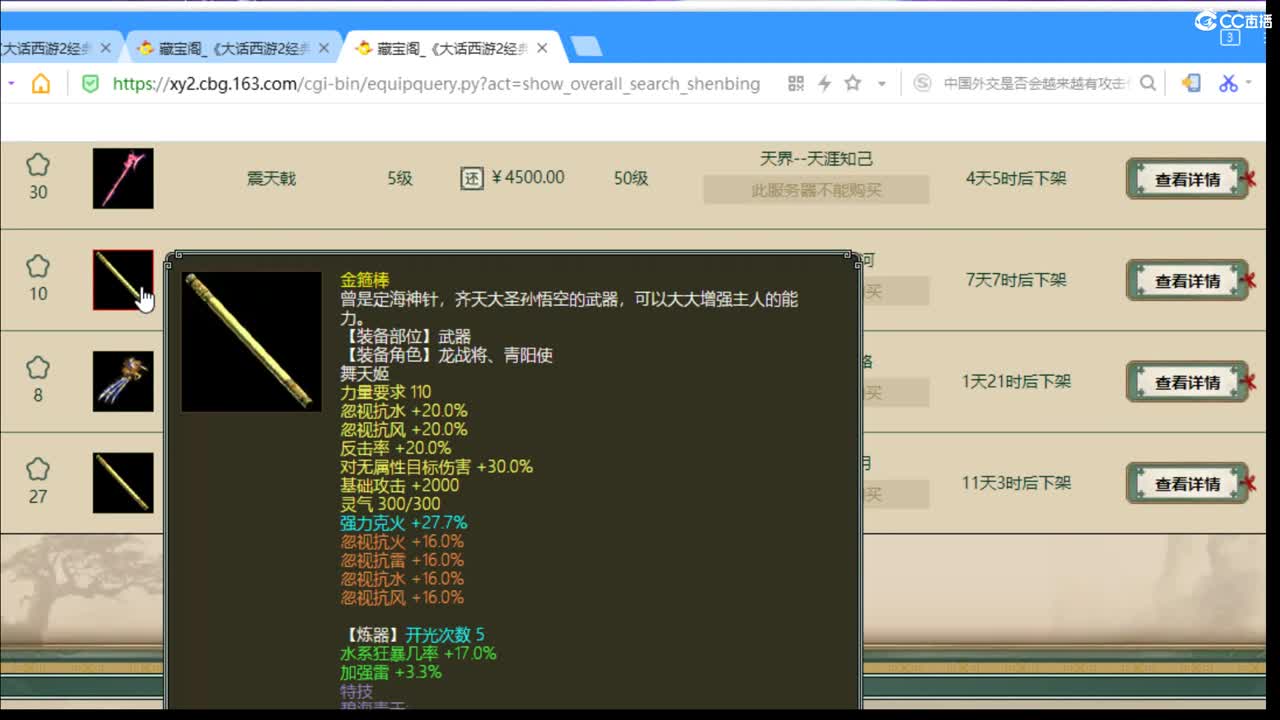1280x720 pixels.
Task: Click the 强力克火 +27.7% attribute line
Action: pyautogui.click(x=404, y=523)
